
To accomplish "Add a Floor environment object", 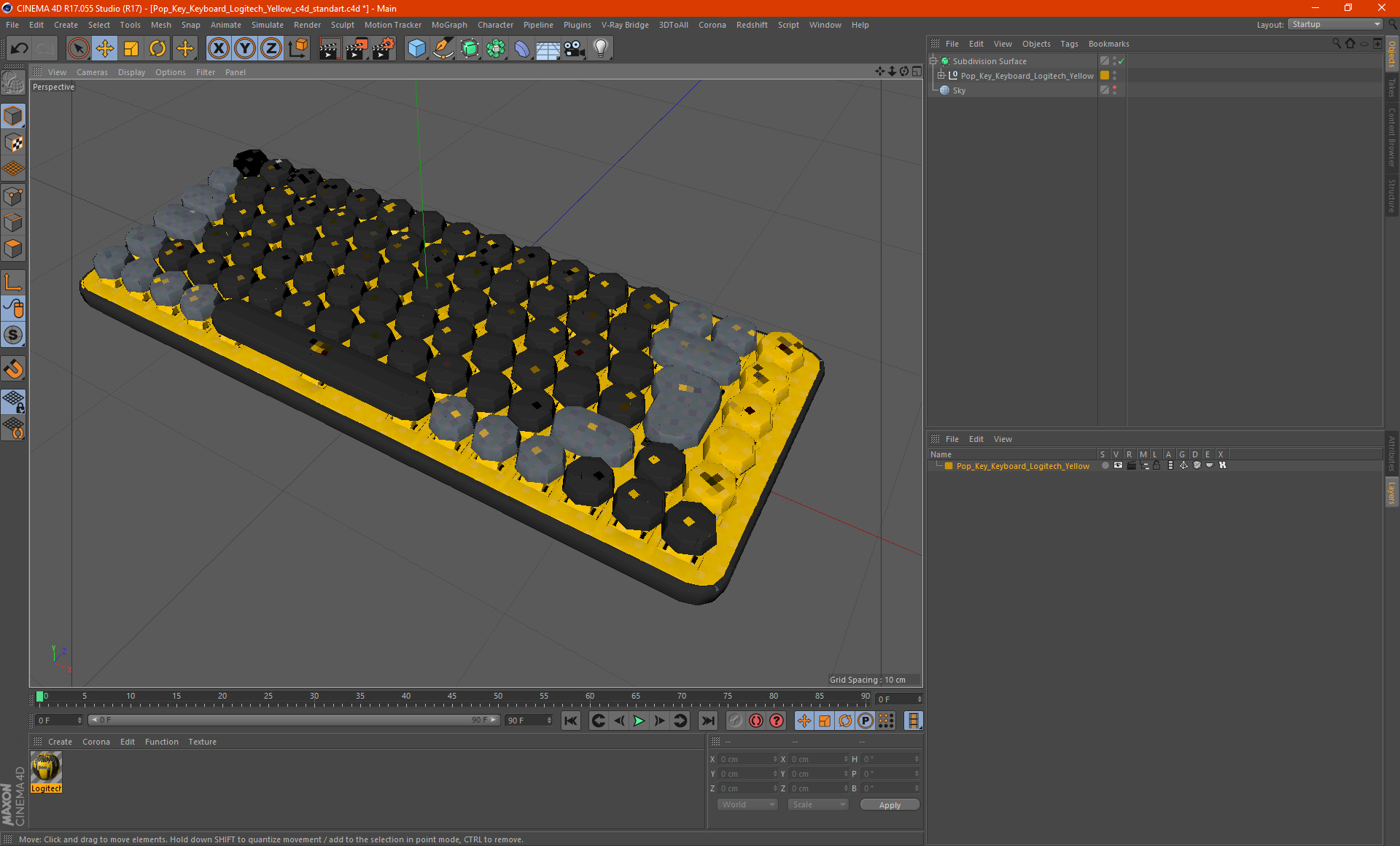I will pyautogui.click(x=548, y=49).
